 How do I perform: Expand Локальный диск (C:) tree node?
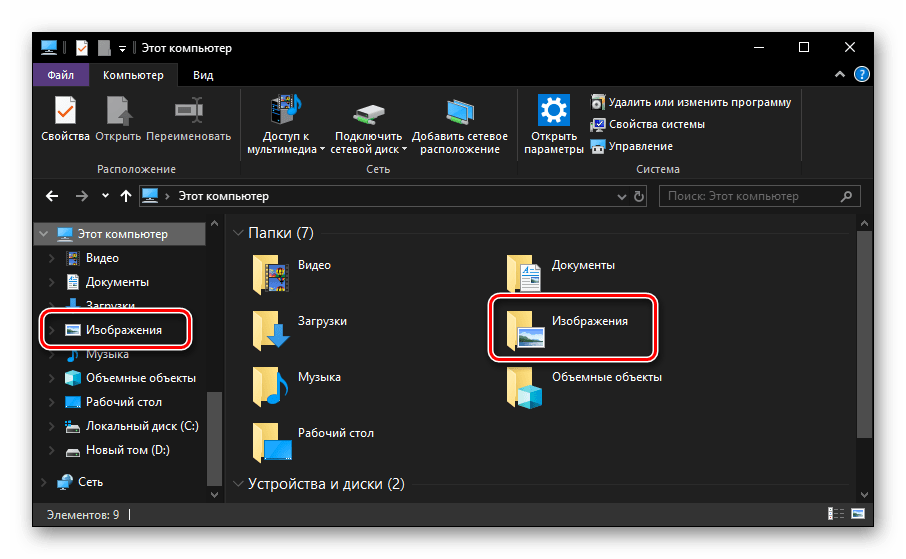(51, 426)
